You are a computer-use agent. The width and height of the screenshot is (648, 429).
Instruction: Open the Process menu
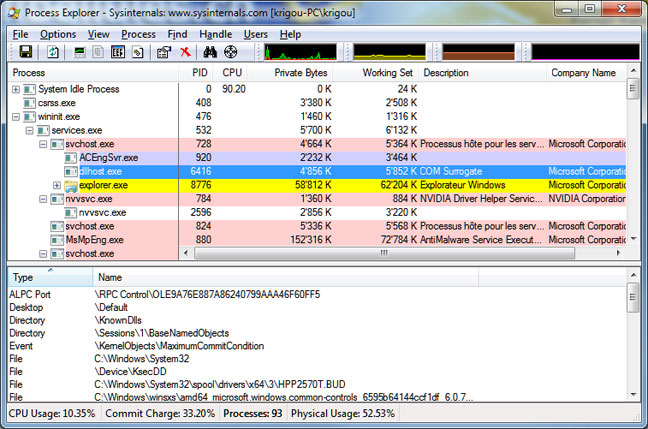tap(138, 34)
